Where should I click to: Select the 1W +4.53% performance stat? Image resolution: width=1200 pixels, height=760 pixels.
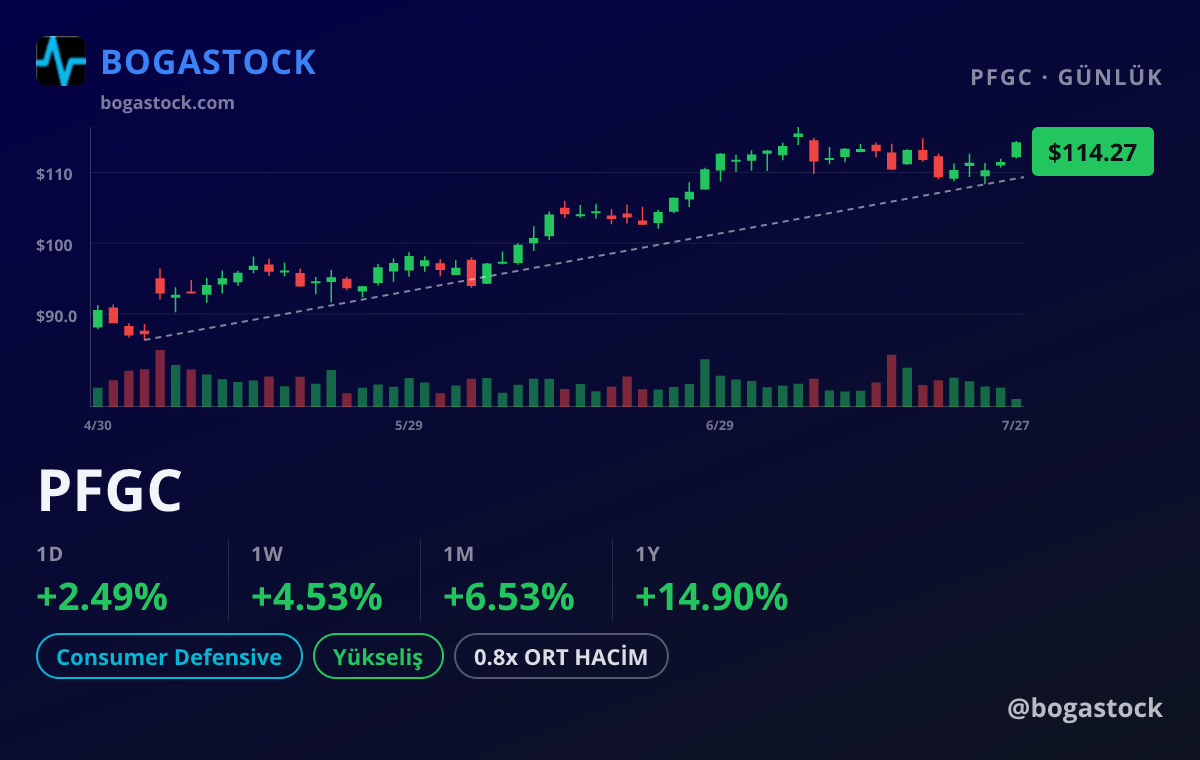coord(316,581)
